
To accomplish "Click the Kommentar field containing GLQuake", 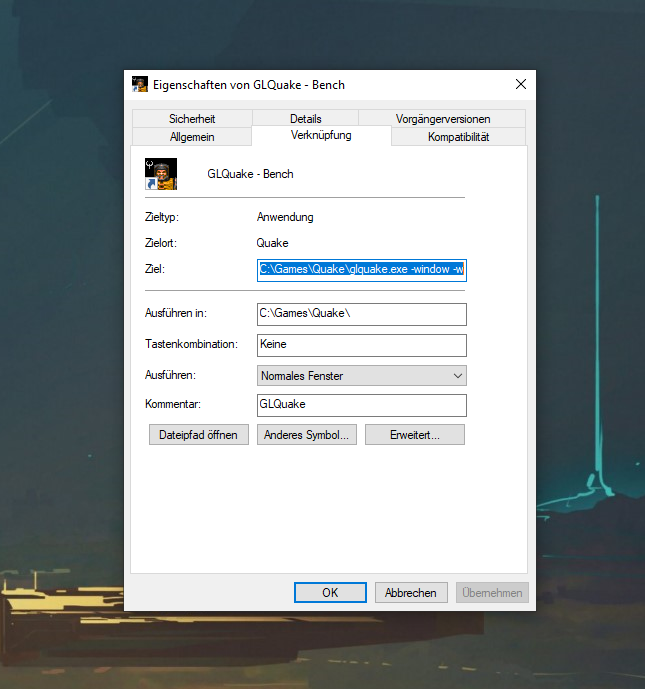I will [362, 405].
